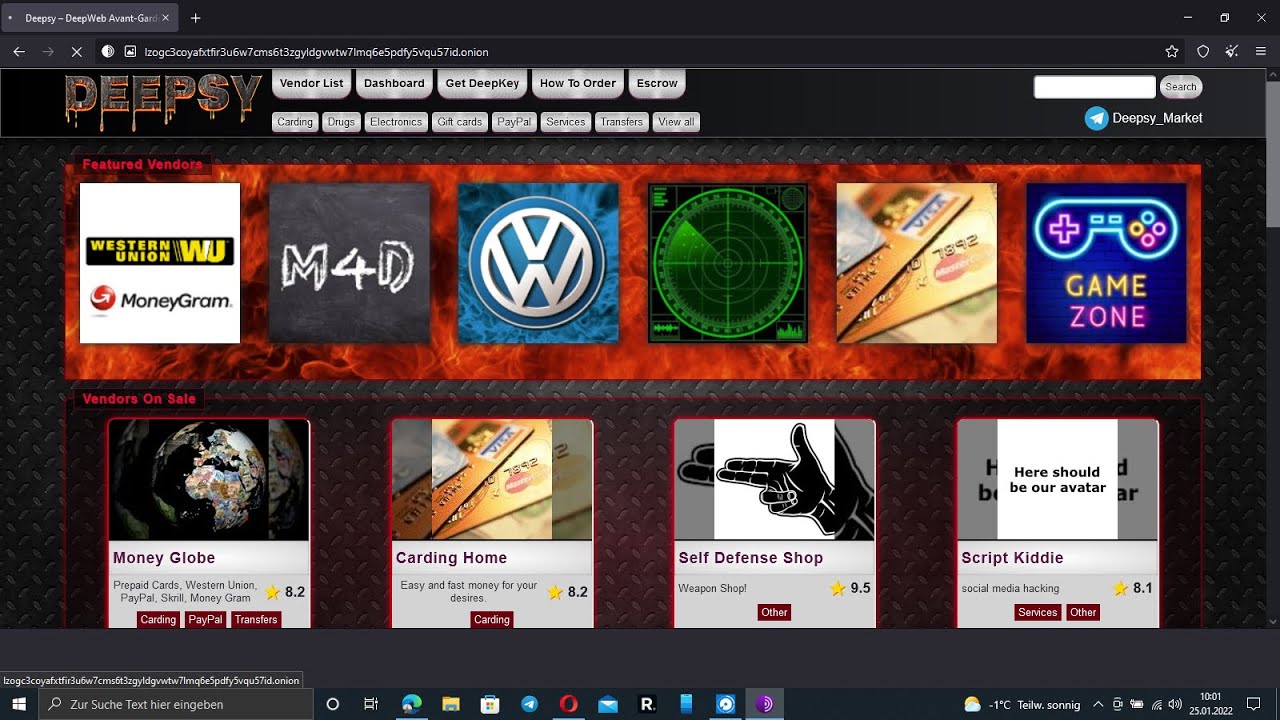Stop page loading with X button
The image size is (1280, 720).
77,51
